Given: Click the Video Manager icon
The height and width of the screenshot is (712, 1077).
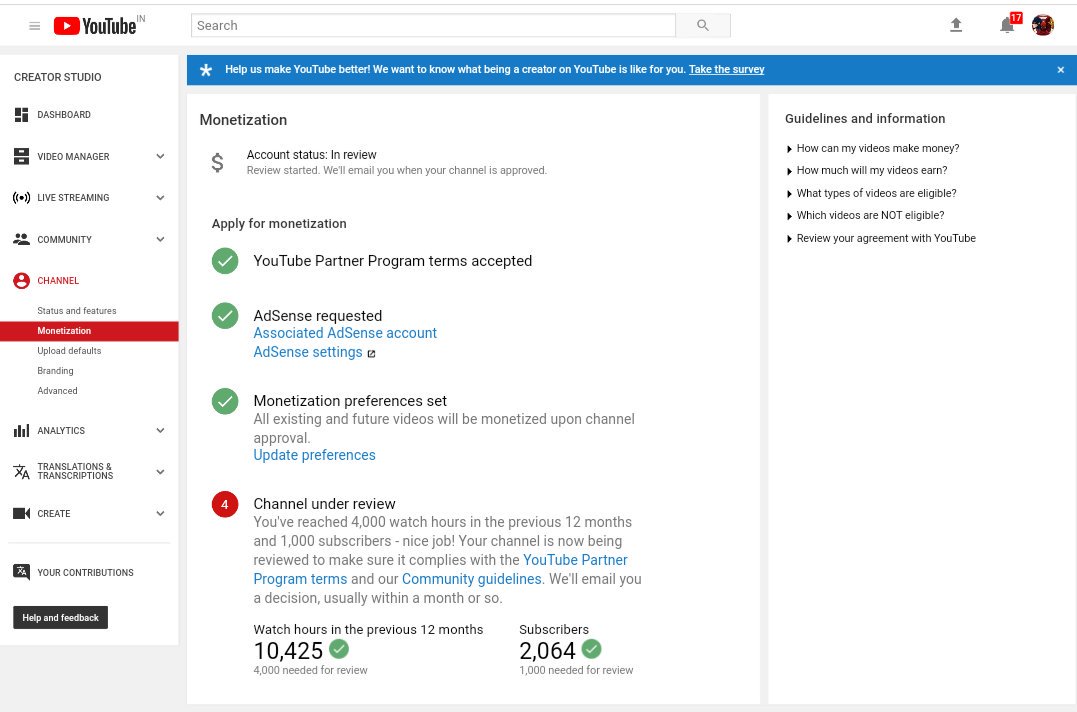Looking at the screenshot, I should coord(21,157).
